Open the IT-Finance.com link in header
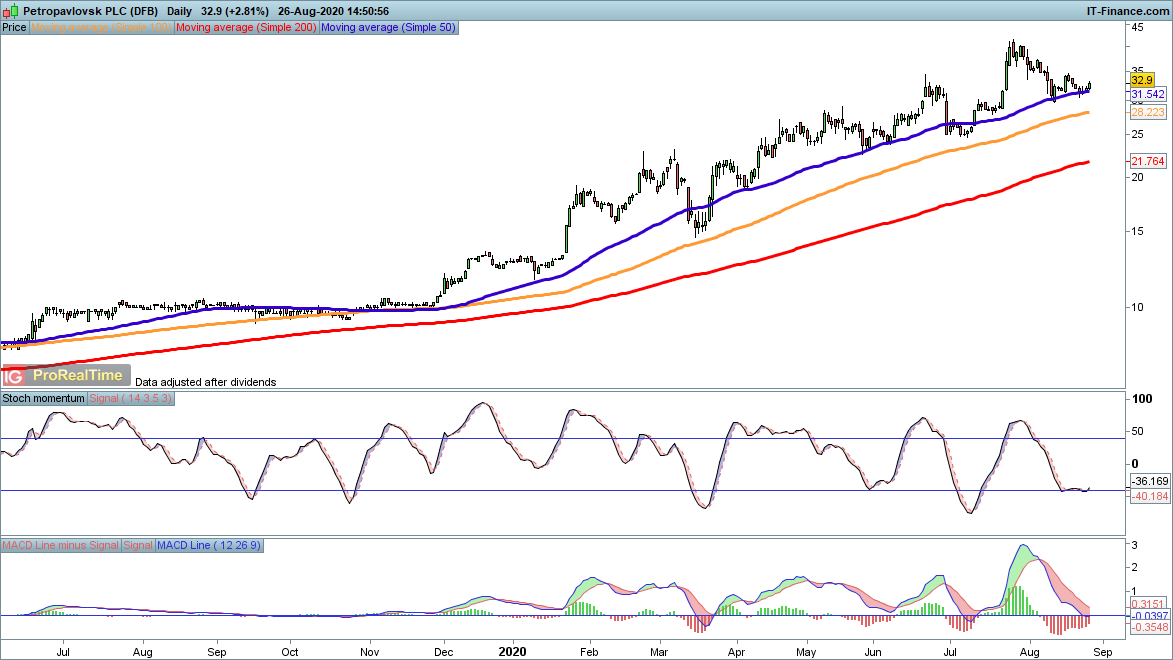Image resolution: width=1173 pixels, height=660 pixels. (x=1127, y=10)
